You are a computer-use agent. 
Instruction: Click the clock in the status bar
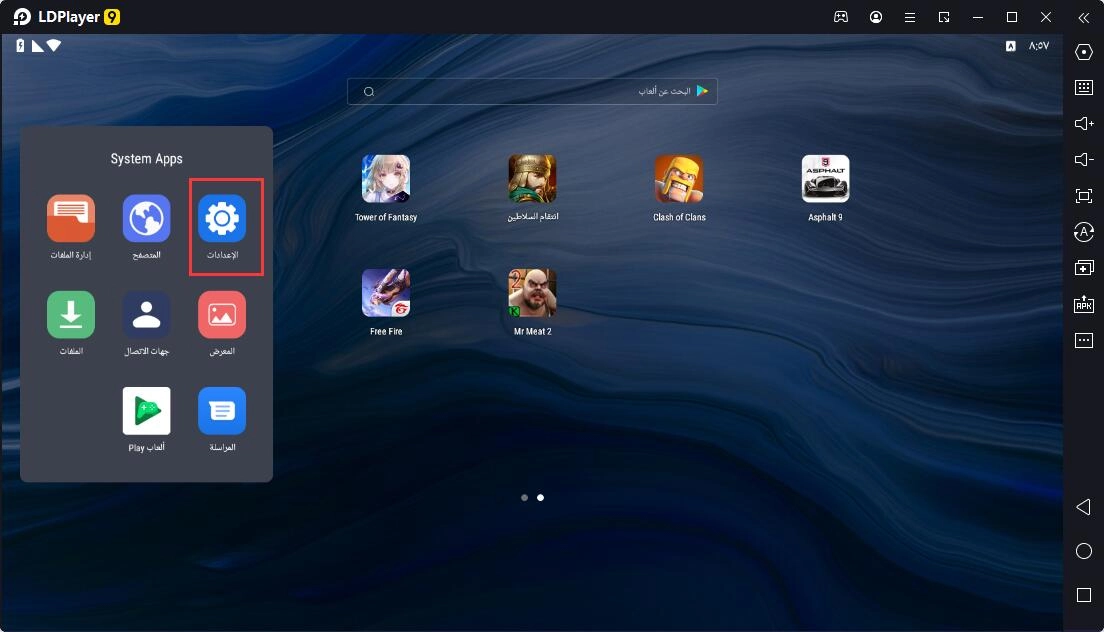(x=1039, y=46)
